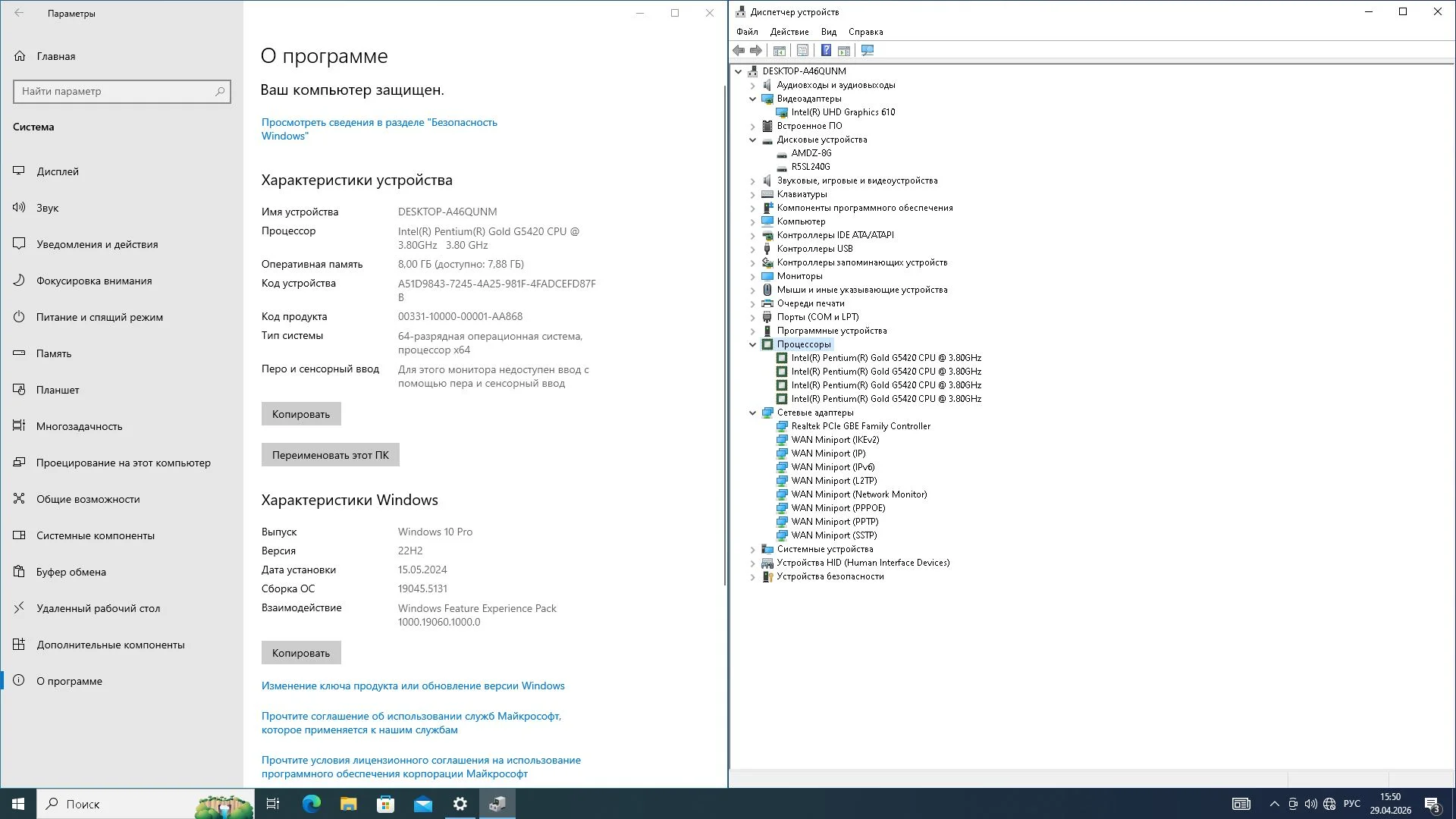Expand the Мониторы node
Image resolution: width=1456 pixels, height=819 pixels.
(753, 276)
